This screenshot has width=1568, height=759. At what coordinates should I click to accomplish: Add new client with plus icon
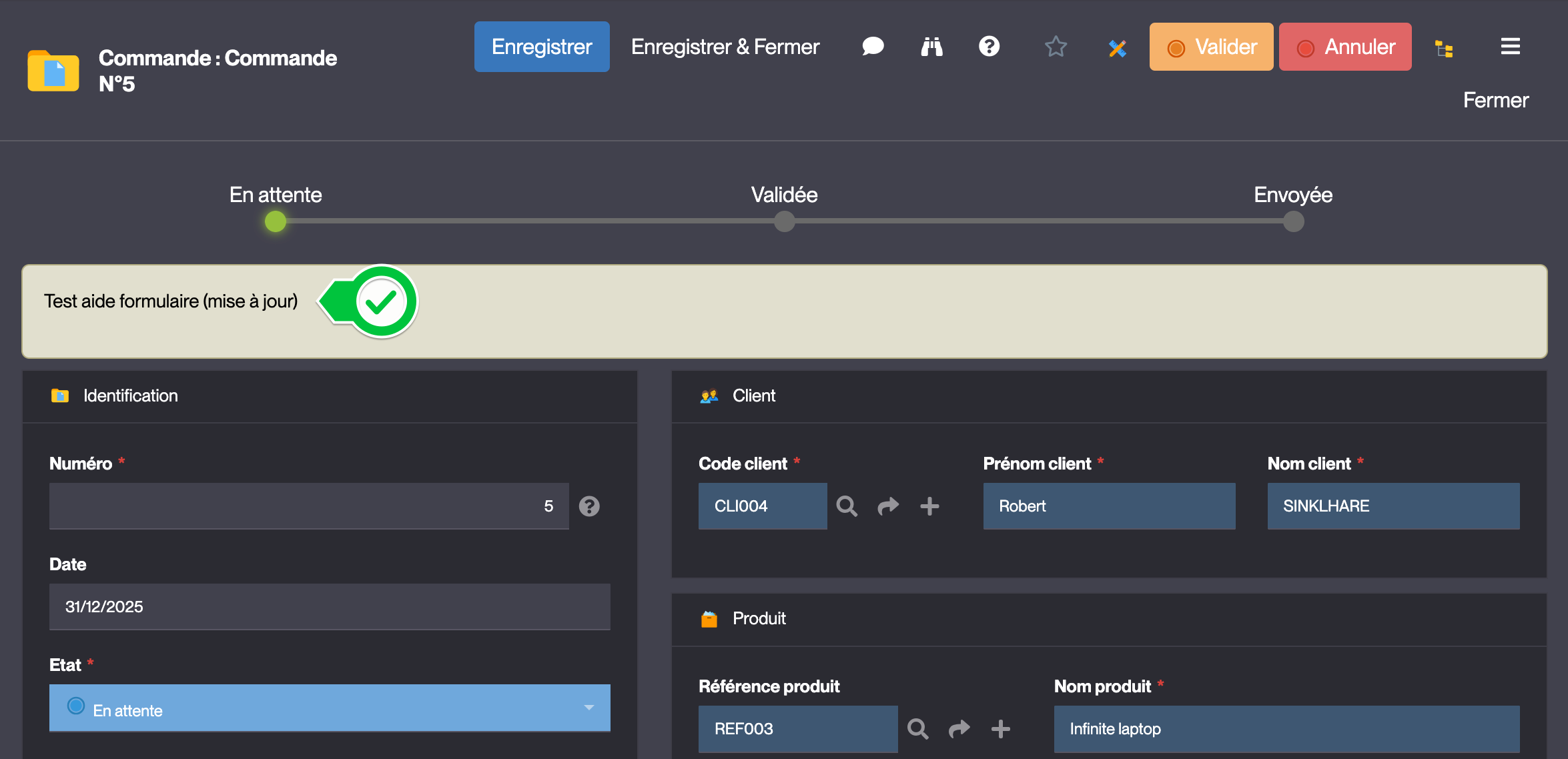929,506
